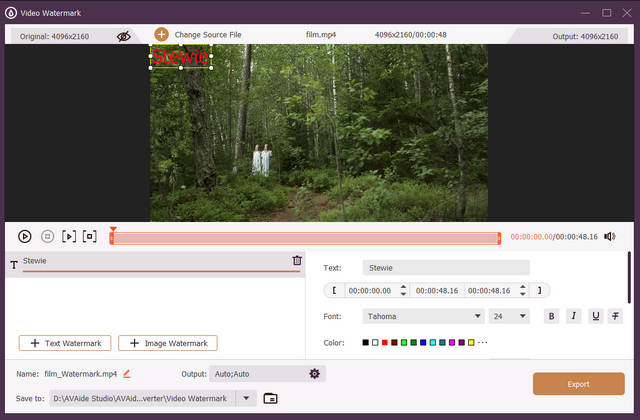The image size is (640, 420).
Task: Mute the audio with the speaker icon
Action: tap(610, 237)
